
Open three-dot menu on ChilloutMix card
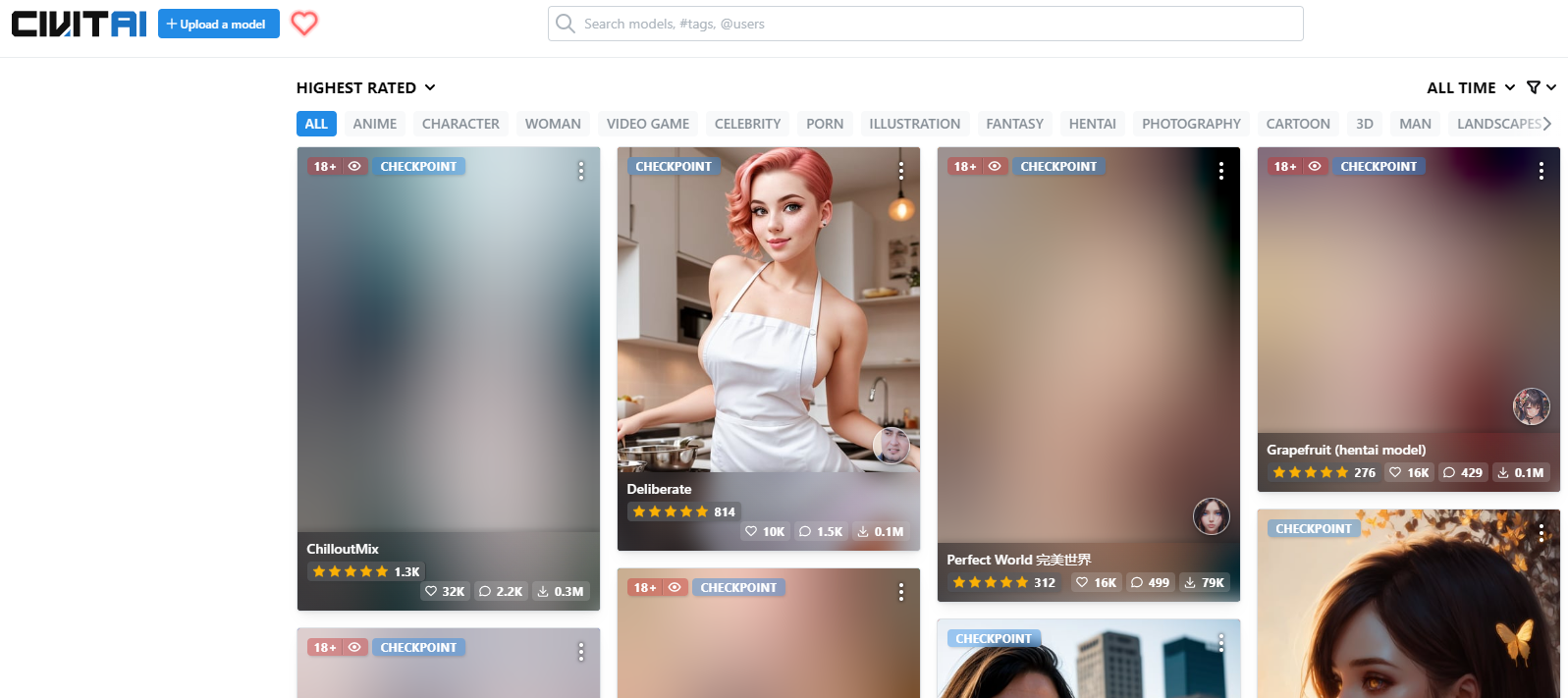click(x=581, y=171)
